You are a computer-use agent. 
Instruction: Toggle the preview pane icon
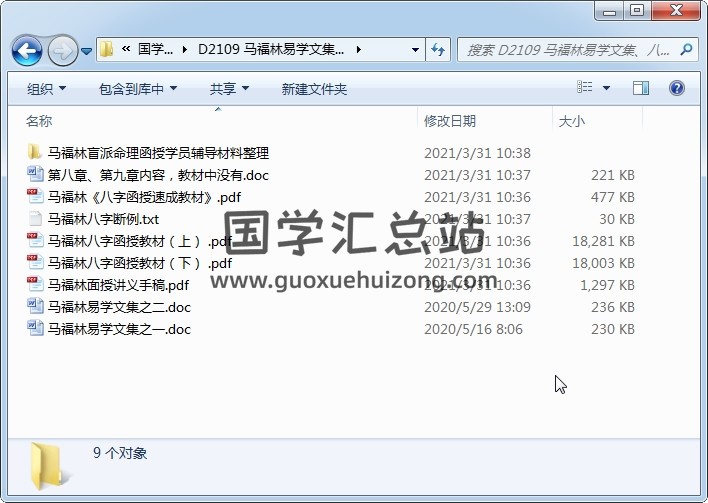click(641, 88)
